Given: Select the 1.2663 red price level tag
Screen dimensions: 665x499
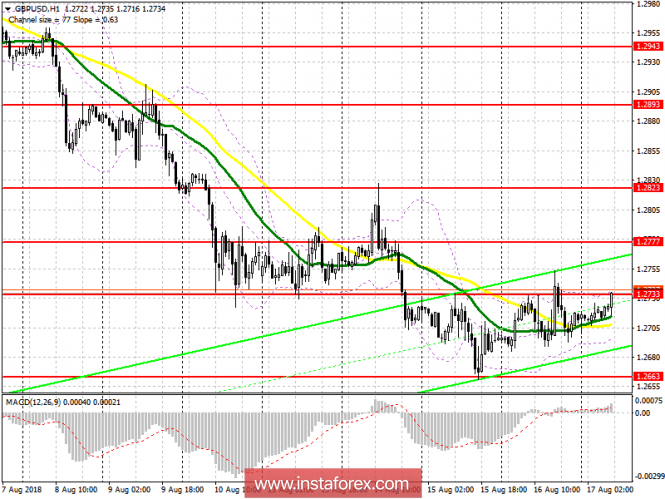Looking at the screenshot, I should coord(647,376).
